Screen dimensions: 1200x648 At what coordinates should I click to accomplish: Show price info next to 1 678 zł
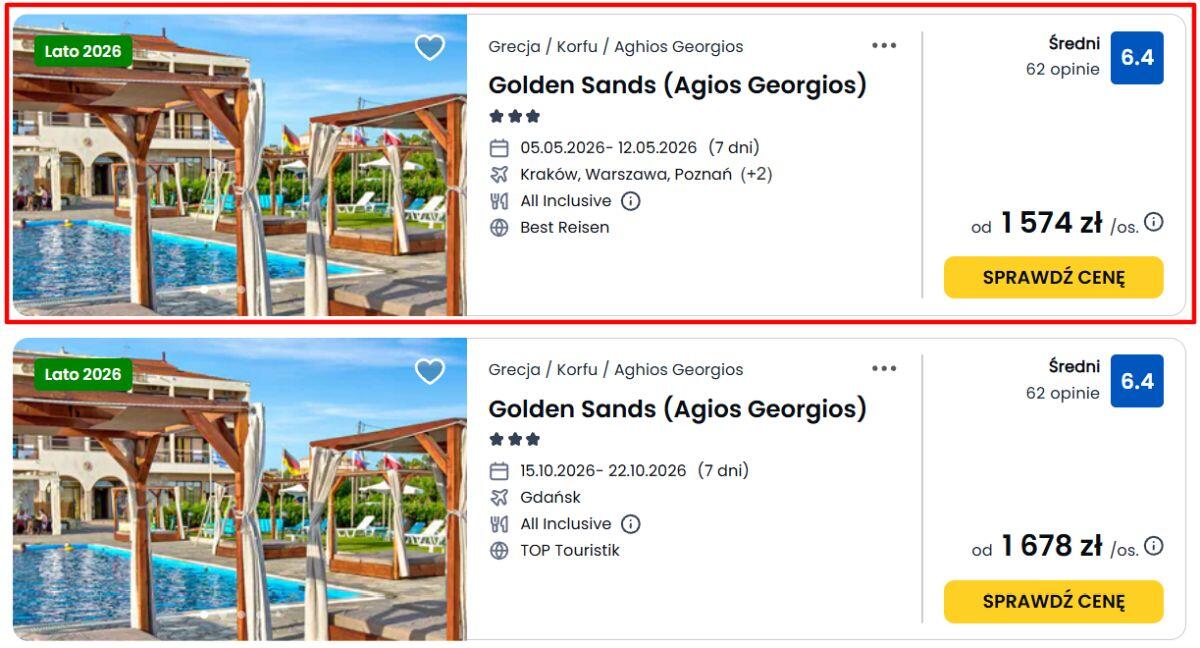coord(1154,545)
